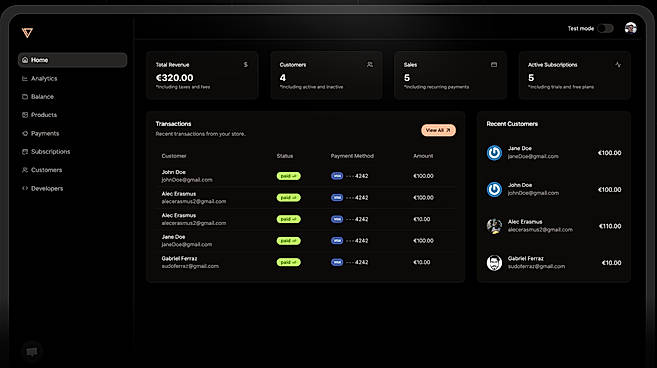Click the Balance wallet icon

point(25,96)
